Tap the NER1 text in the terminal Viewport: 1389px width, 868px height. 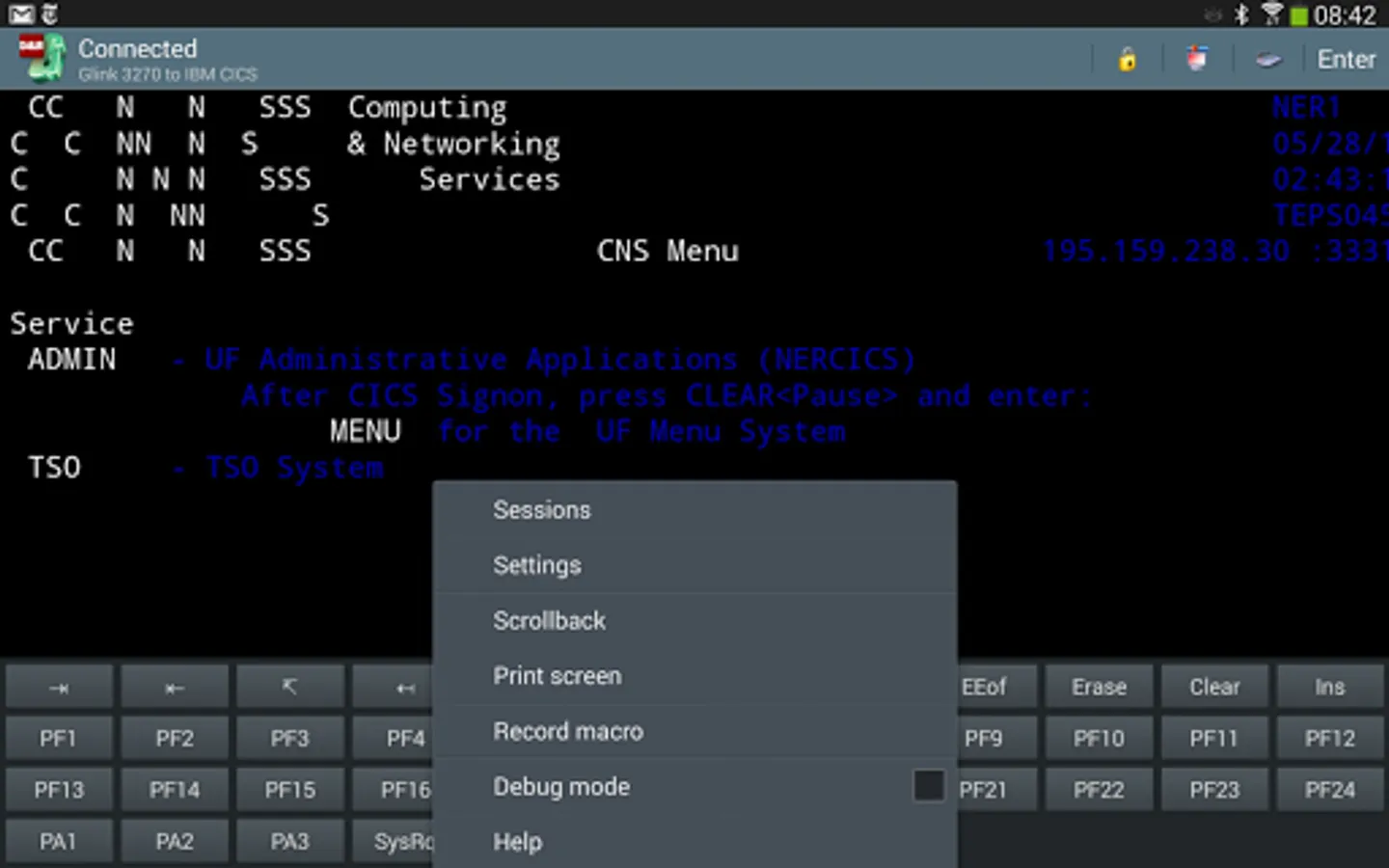click(x=1306, y=107)
